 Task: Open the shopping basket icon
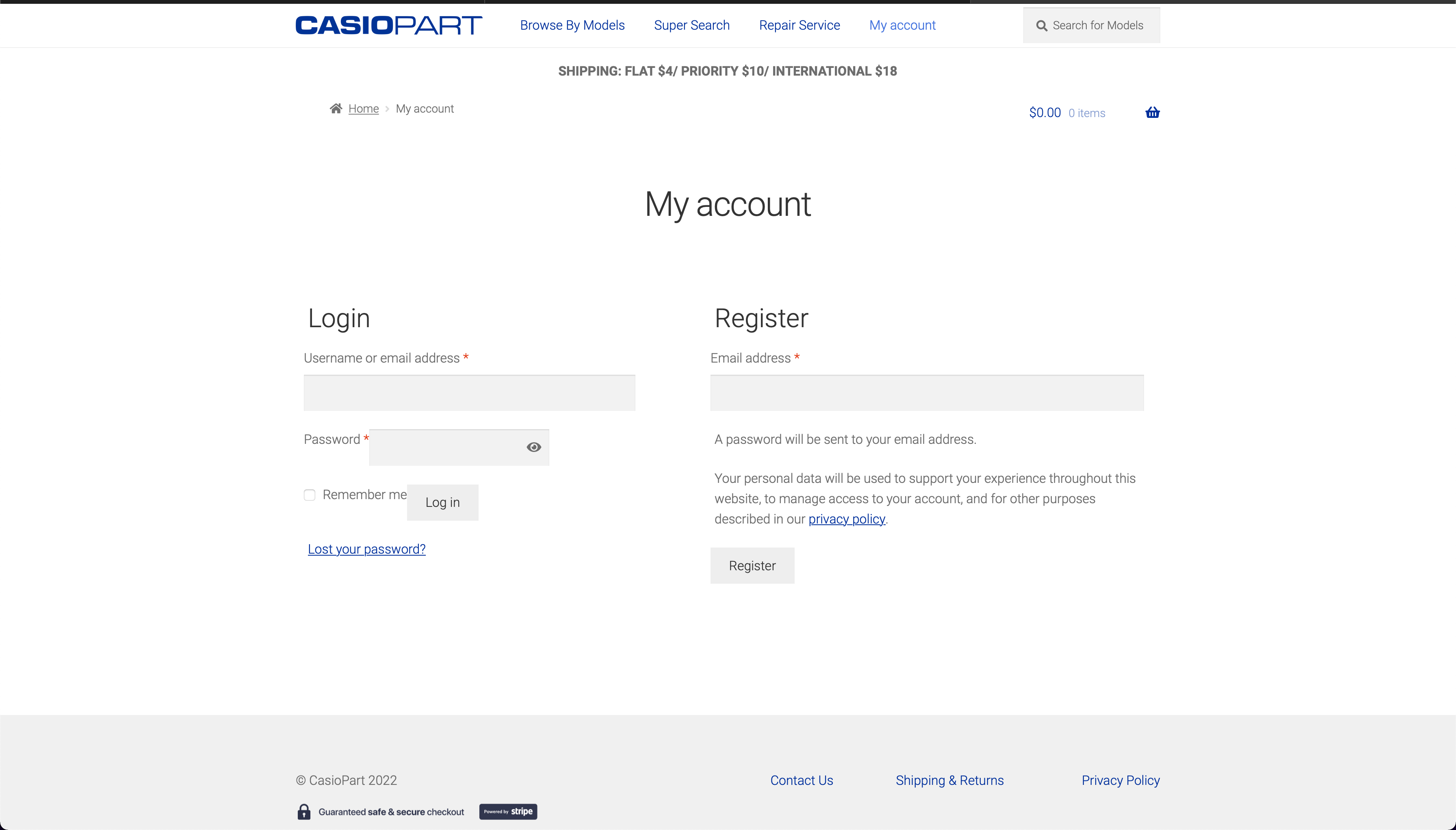[x=1153, y=112]
